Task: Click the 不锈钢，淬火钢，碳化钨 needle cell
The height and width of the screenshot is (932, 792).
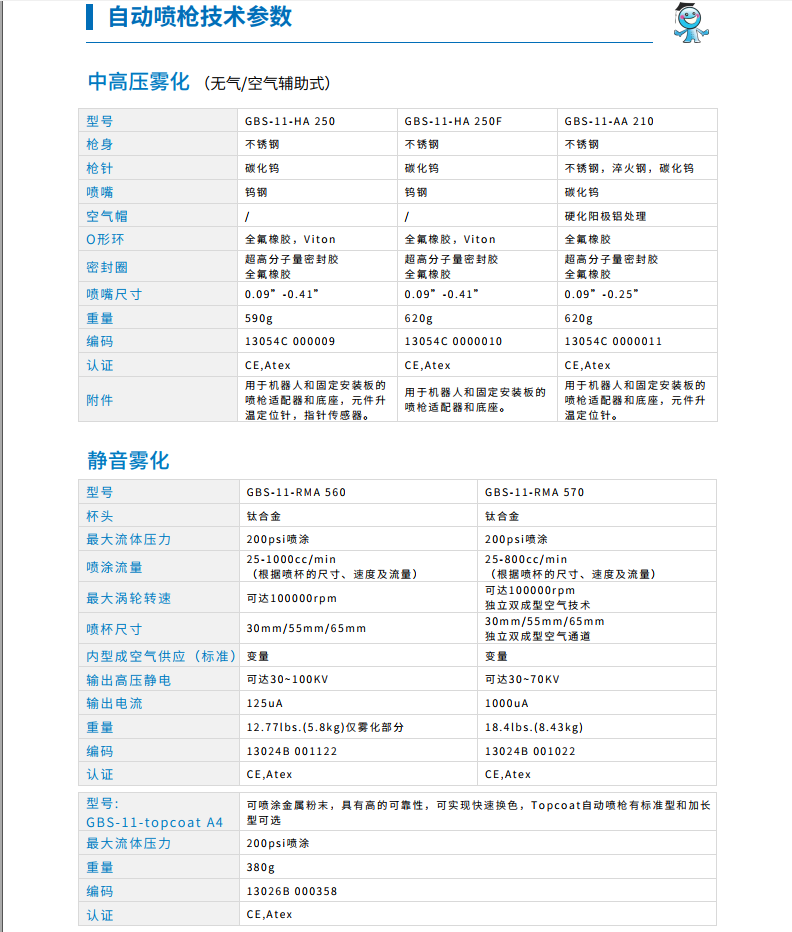Action: [x=628, y=168]
